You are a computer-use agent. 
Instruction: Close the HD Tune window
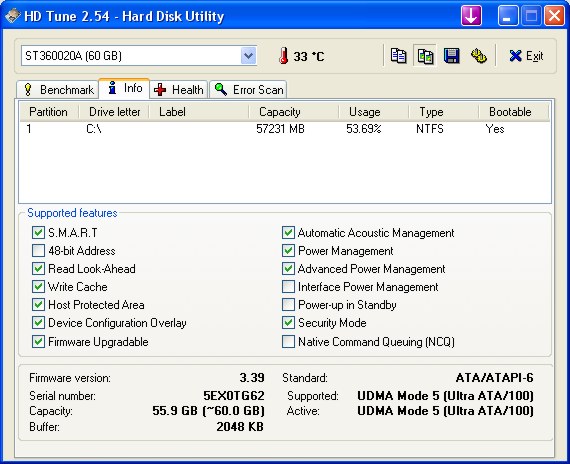[x=554, y=16]
